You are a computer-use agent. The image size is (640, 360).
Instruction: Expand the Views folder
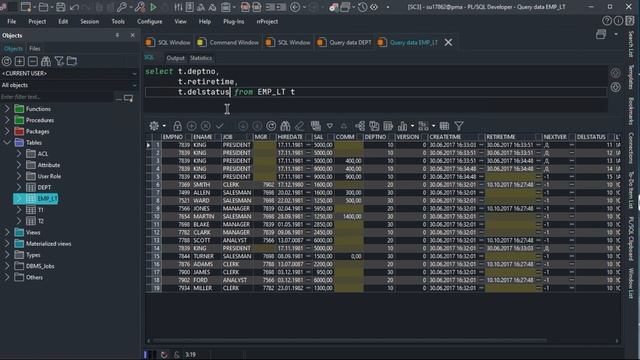(x=7, y=232)
